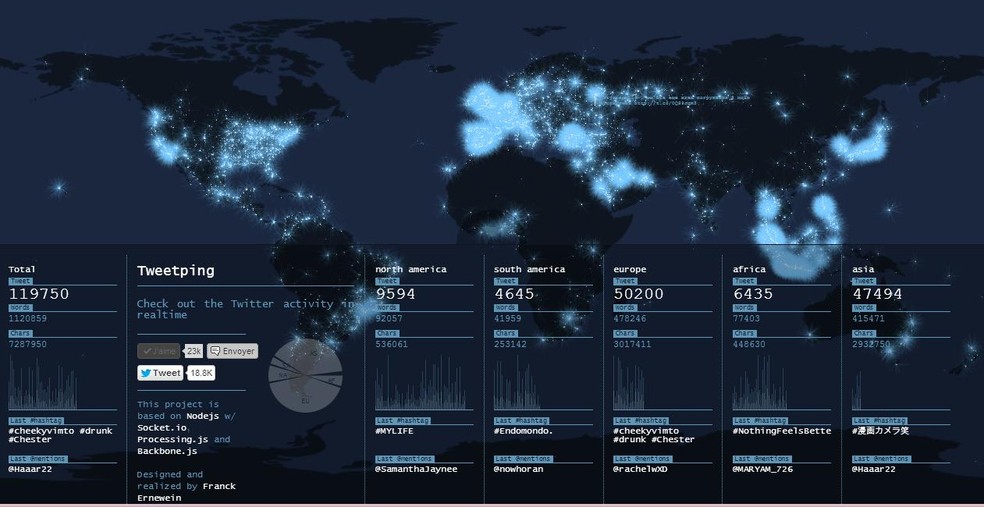This screenshot has width=984, height=507.
Task: Click south america words value 41959
Action: [508, 318]
